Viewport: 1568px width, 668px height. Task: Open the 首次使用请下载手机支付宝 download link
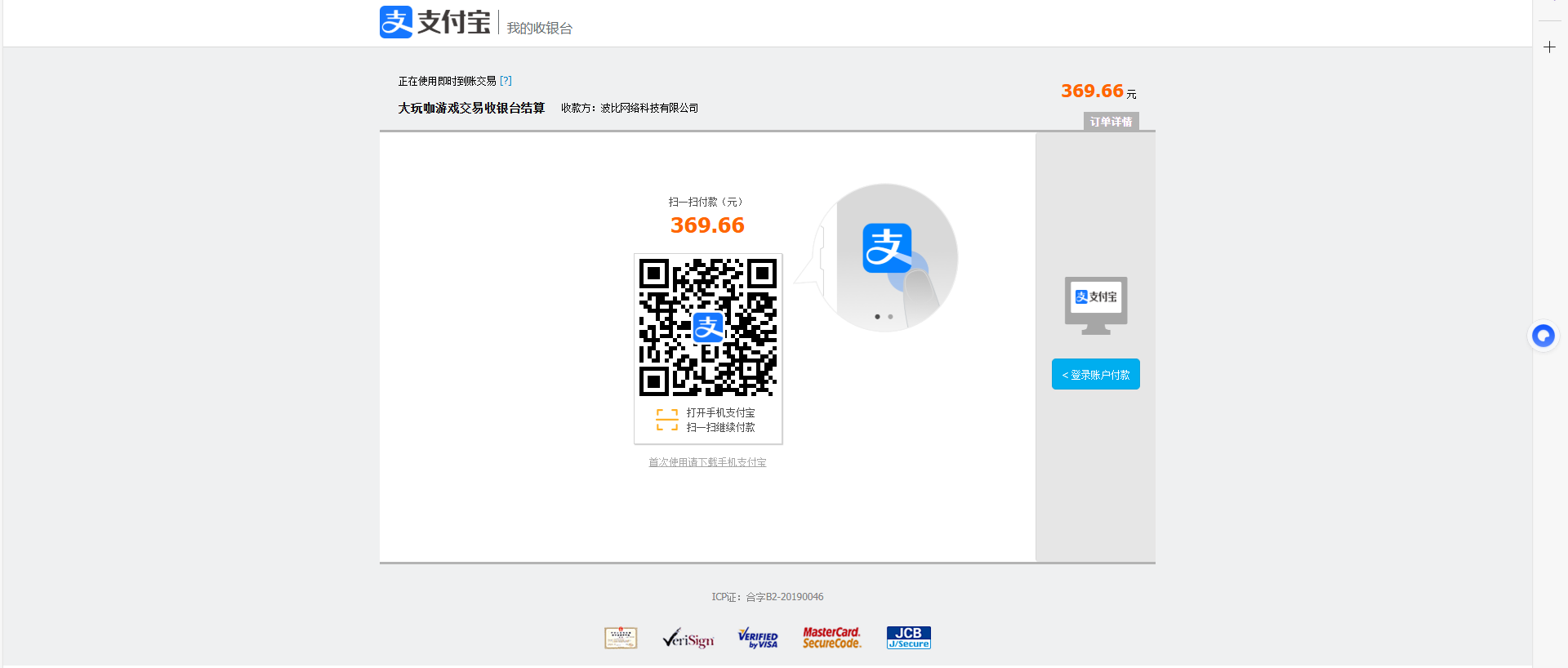(707, 462)
